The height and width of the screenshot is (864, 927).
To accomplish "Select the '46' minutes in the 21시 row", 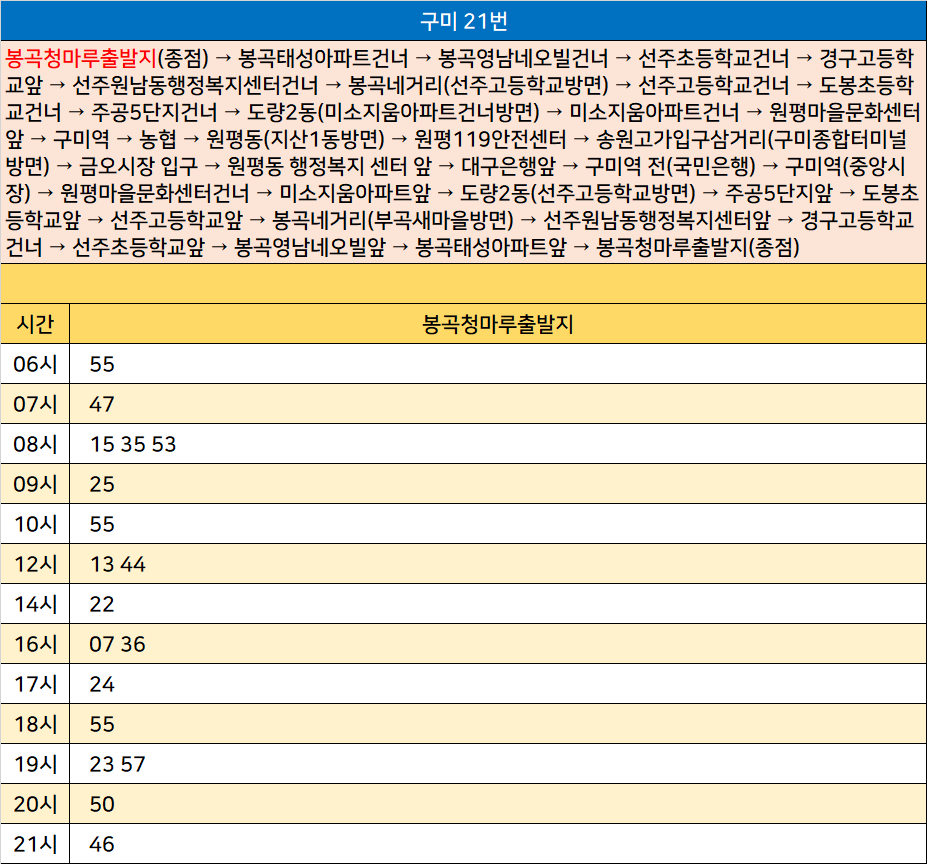I will (102, 844).
